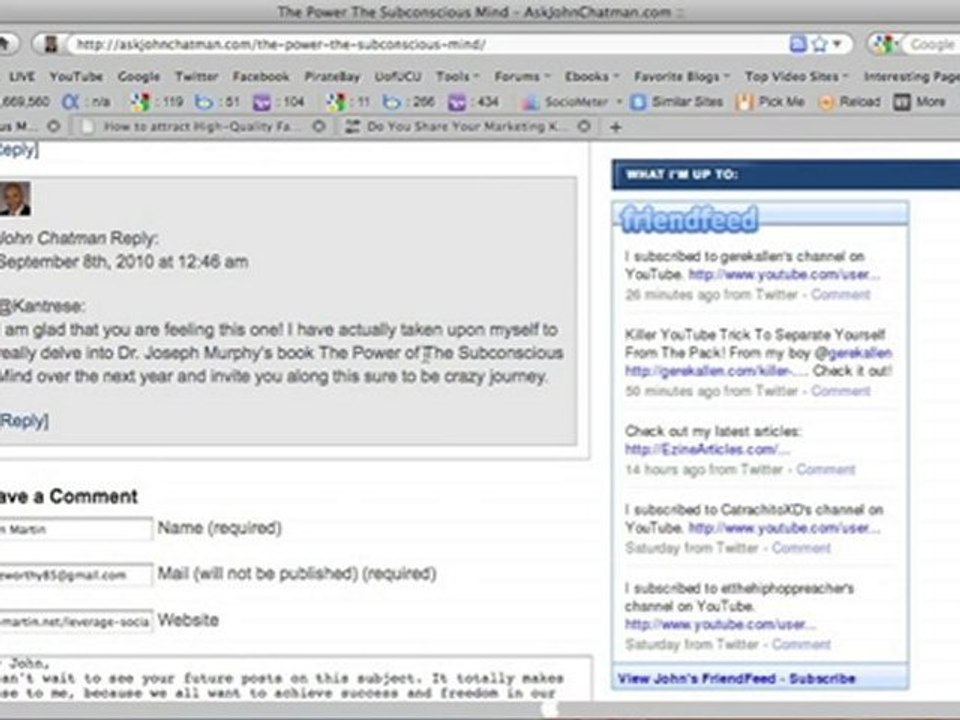Click the Pick Me toolbar button
The image size is (960, 720).
click(x=771, y=102)
